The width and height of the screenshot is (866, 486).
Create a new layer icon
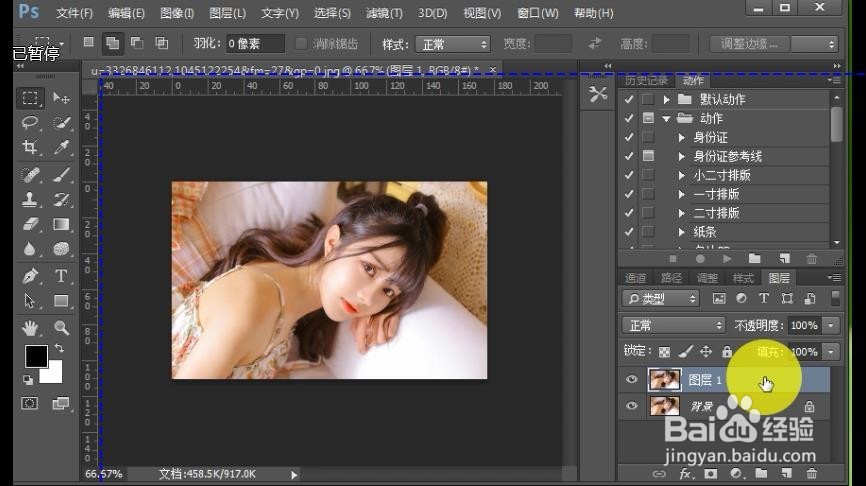coord(786,473)
